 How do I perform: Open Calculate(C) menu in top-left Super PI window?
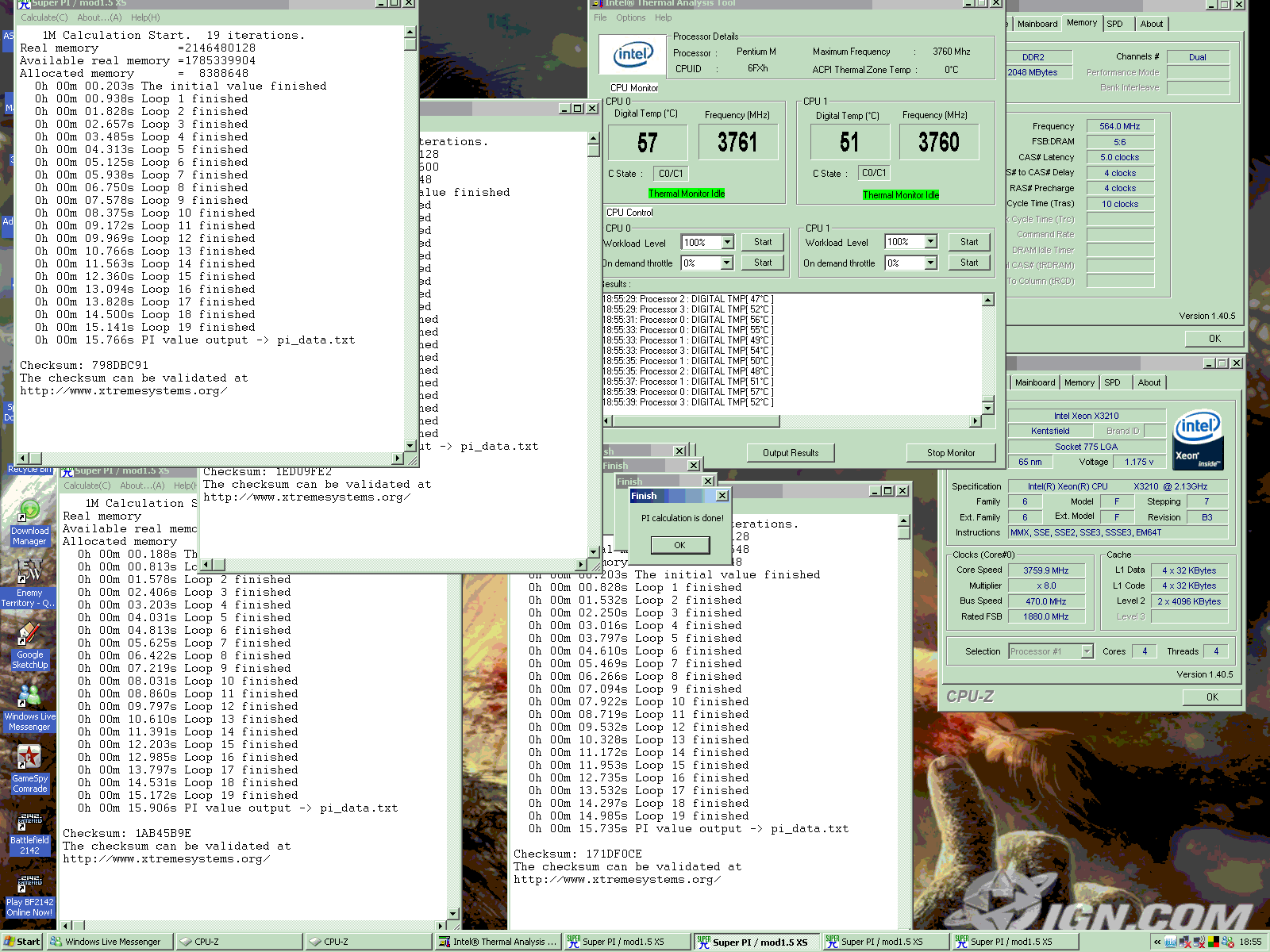pyautogui.click(x=44, y=17)
